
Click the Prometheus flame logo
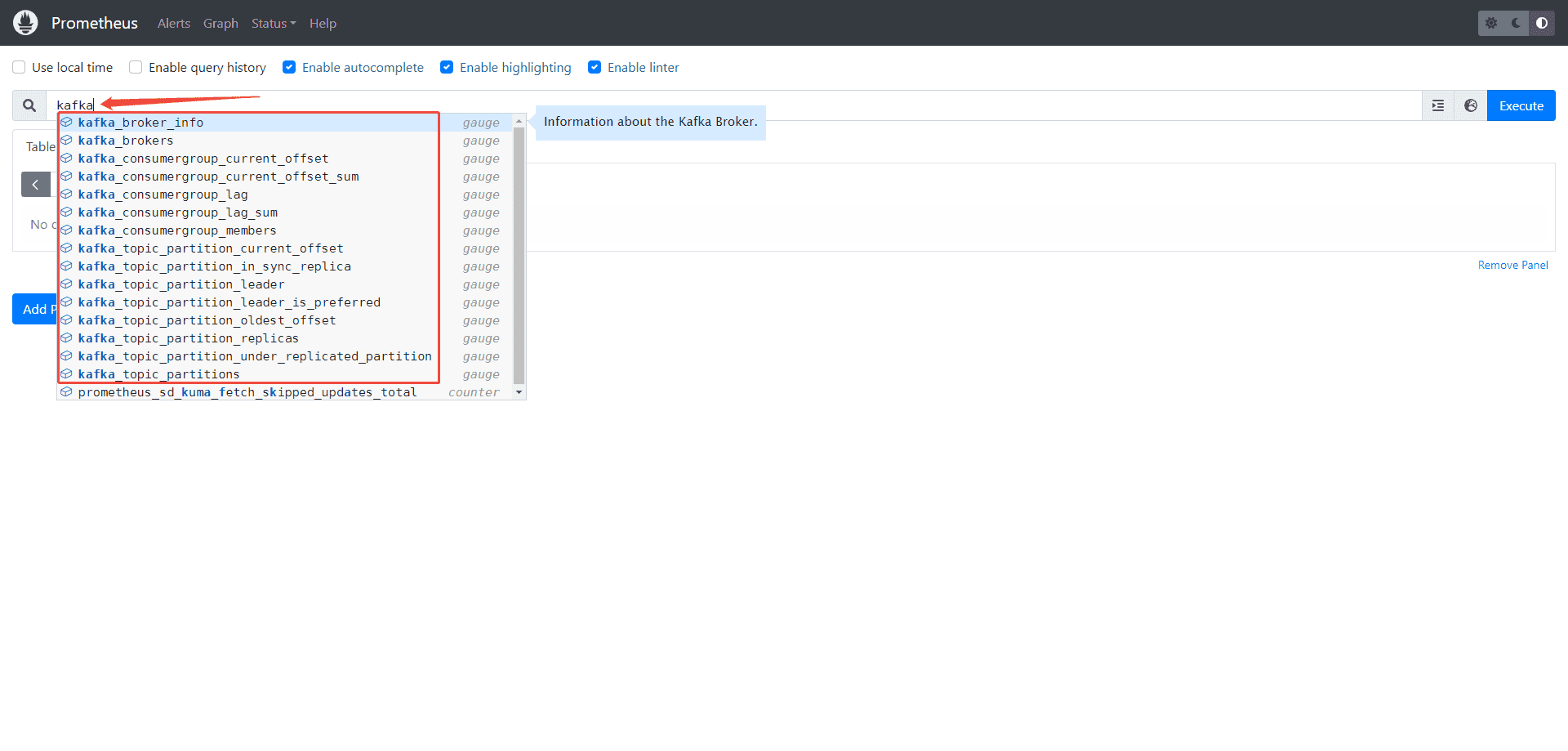click(25, 23)
